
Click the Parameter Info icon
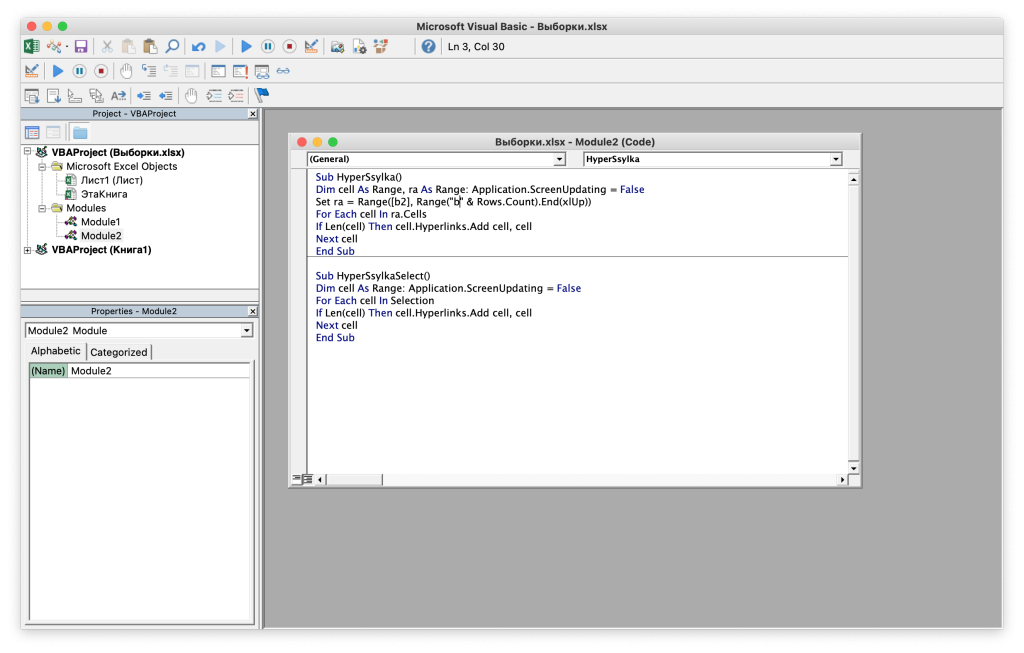click(97, 95)
